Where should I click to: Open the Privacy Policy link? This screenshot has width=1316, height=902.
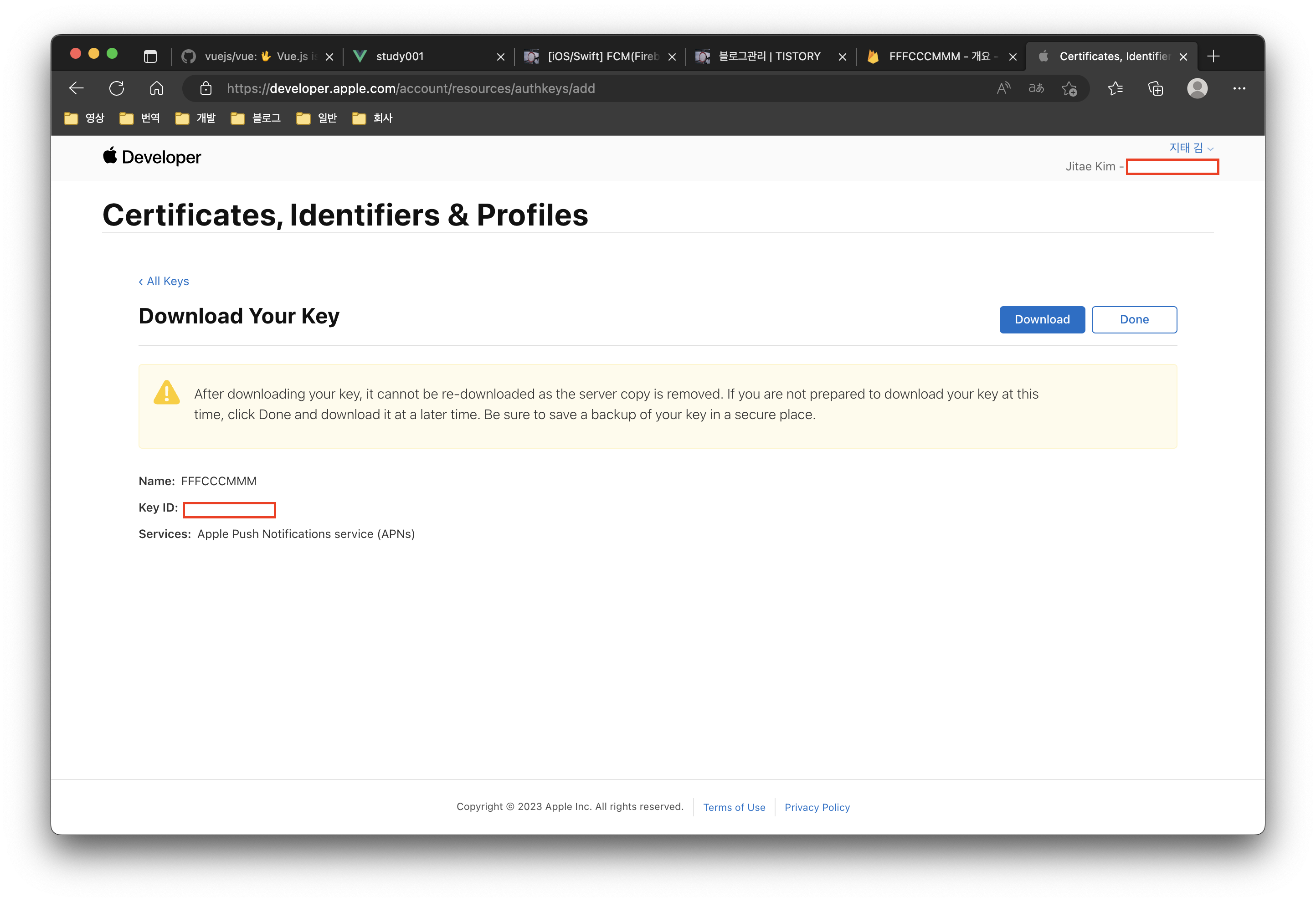point(817,807)
